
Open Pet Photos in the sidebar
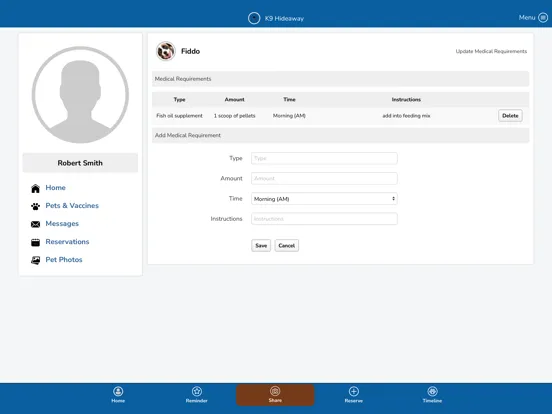(64, 260)
